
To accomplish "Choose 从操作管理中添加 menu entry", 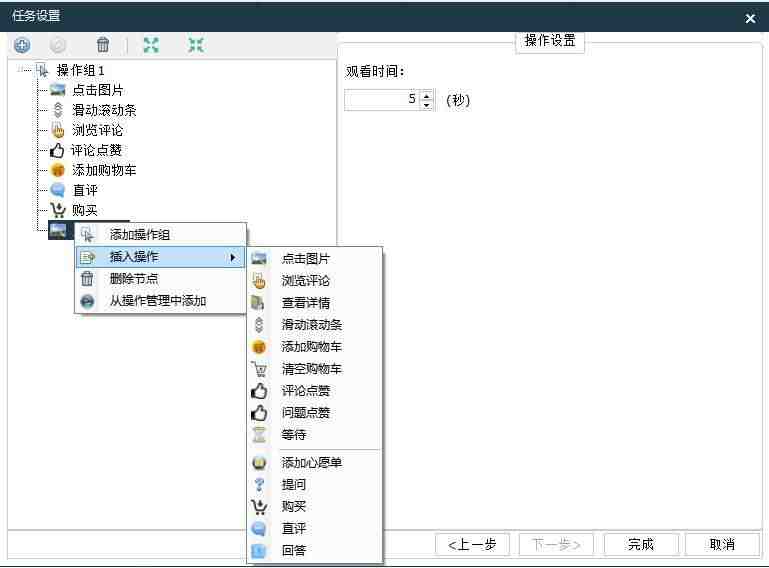I will click(x=160, y=301).
